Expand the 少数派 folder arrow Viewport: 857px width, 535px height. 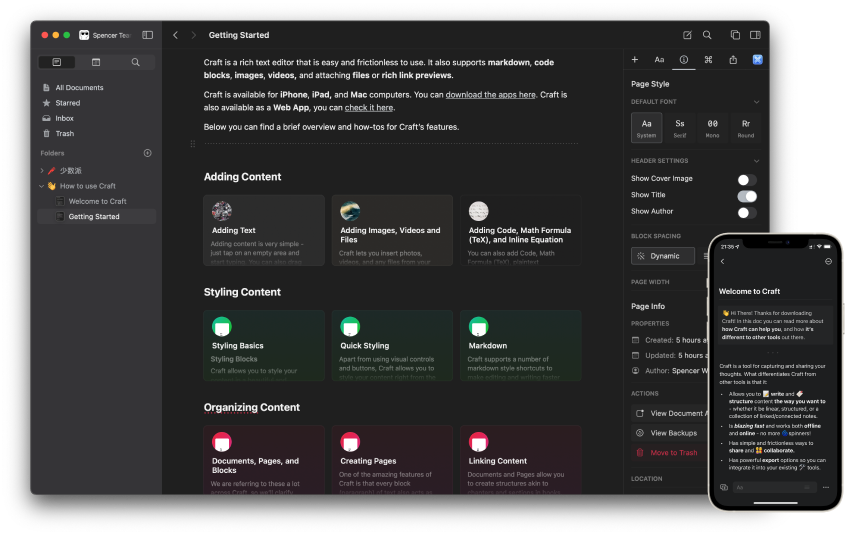[41, 171]
